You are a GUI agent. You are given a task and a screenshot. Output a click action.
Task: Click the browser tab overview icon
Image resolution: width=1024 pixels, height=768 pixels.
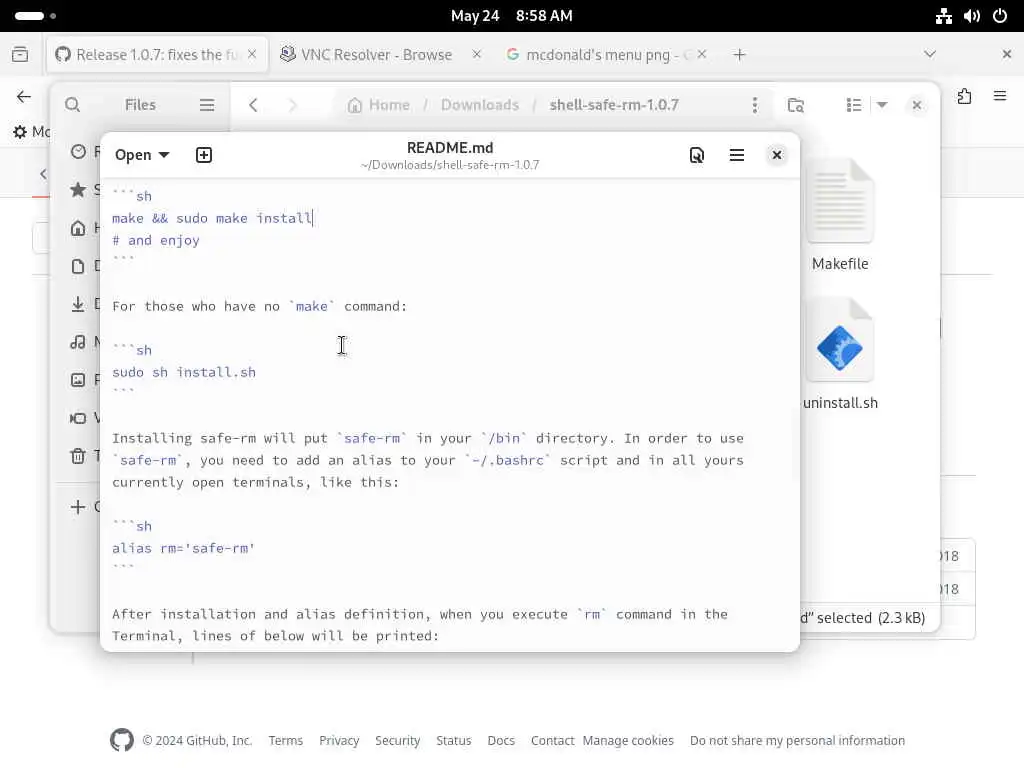20,54
